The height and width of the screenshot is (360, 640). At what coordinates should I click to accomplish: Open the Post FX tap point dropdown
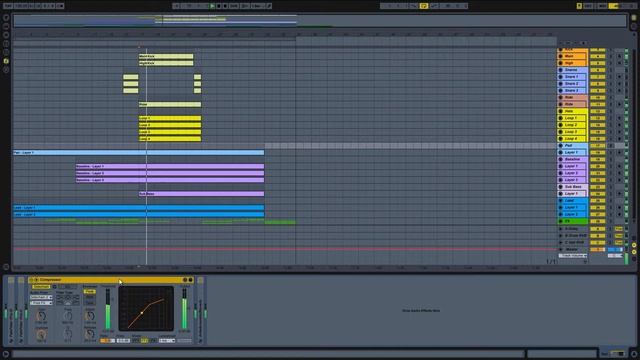click(x=41, y=303)
